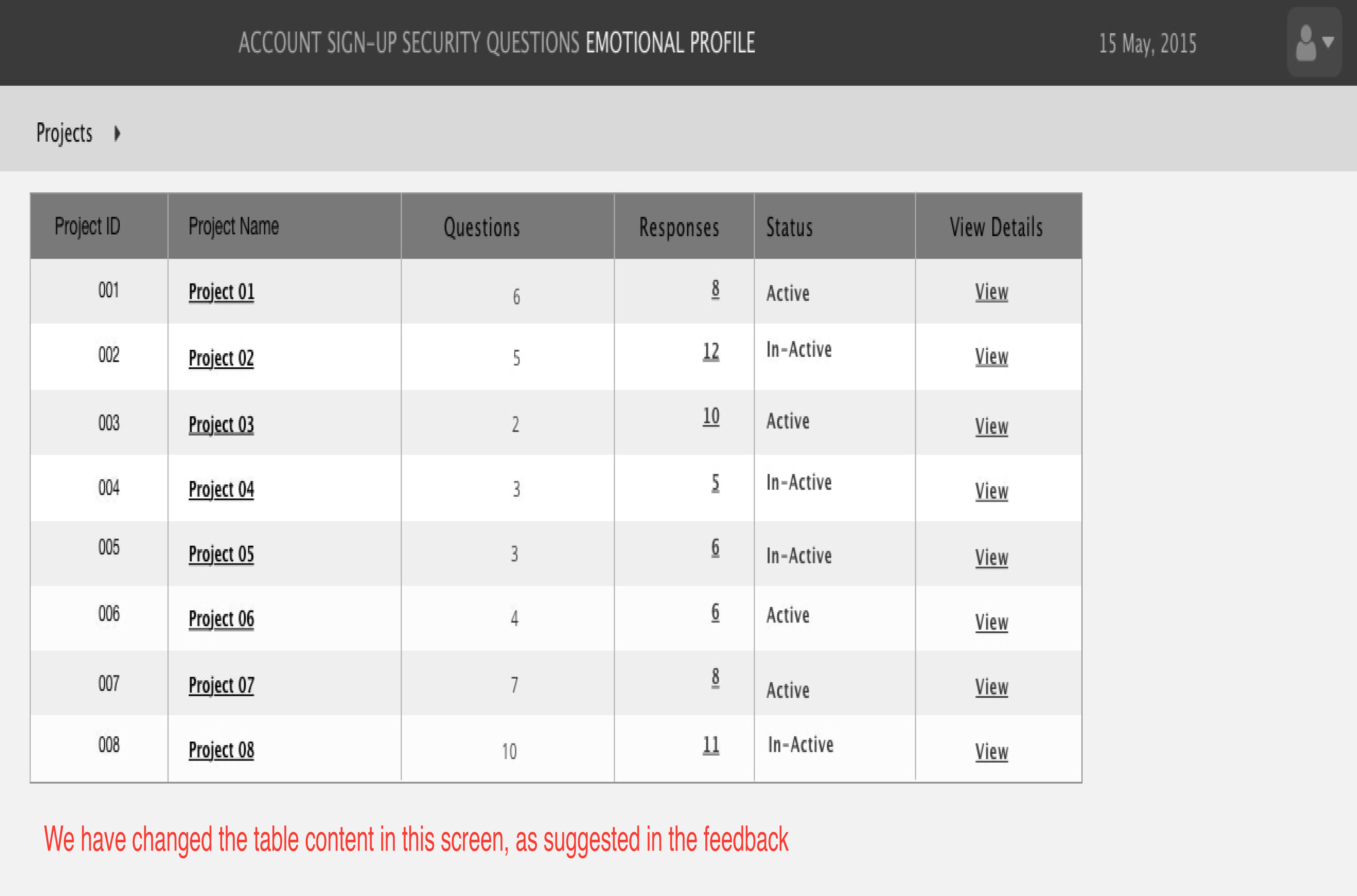Switch to Security Questions tab
The image size is (1357, 896).
491,43
